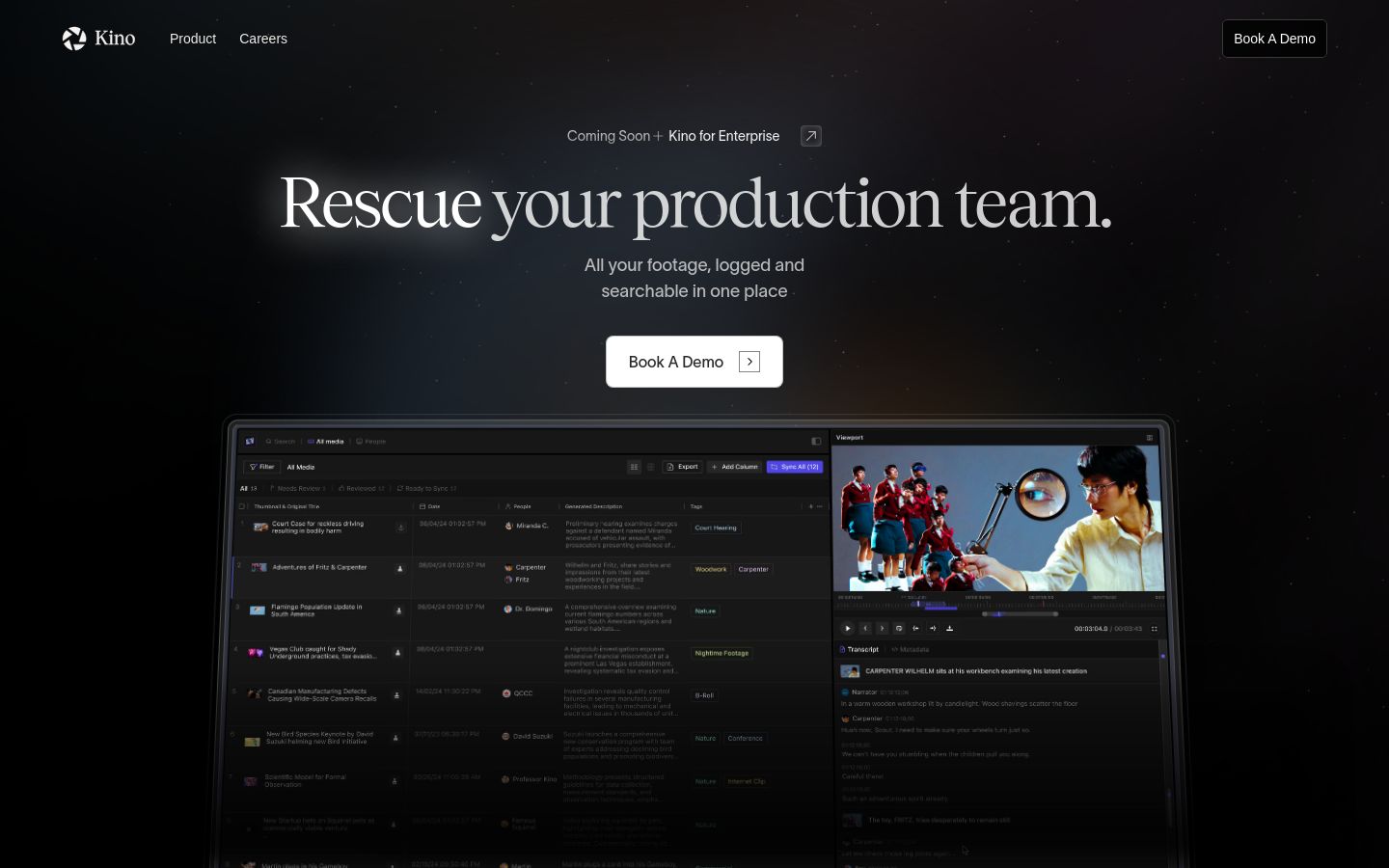Click the arrow icon beside Kino for Enterprise
1389x868 pixels.
click(811, 136)
